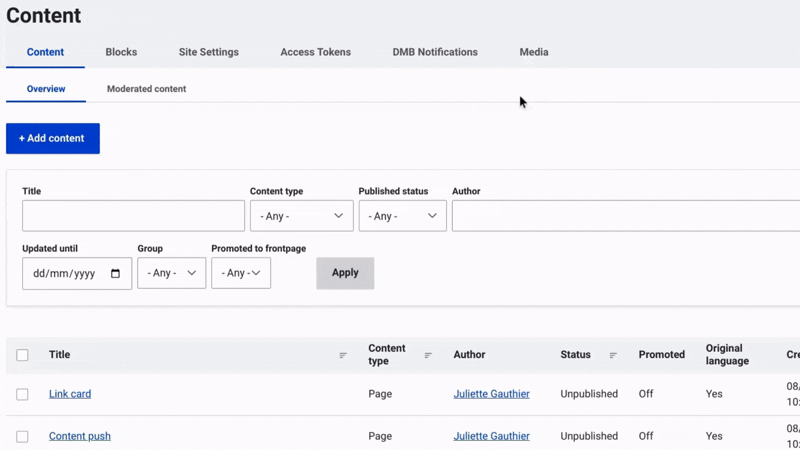Open the Promoted to frontpage dropdown
The image size is (800, 450).
click(x=241, y=273)
